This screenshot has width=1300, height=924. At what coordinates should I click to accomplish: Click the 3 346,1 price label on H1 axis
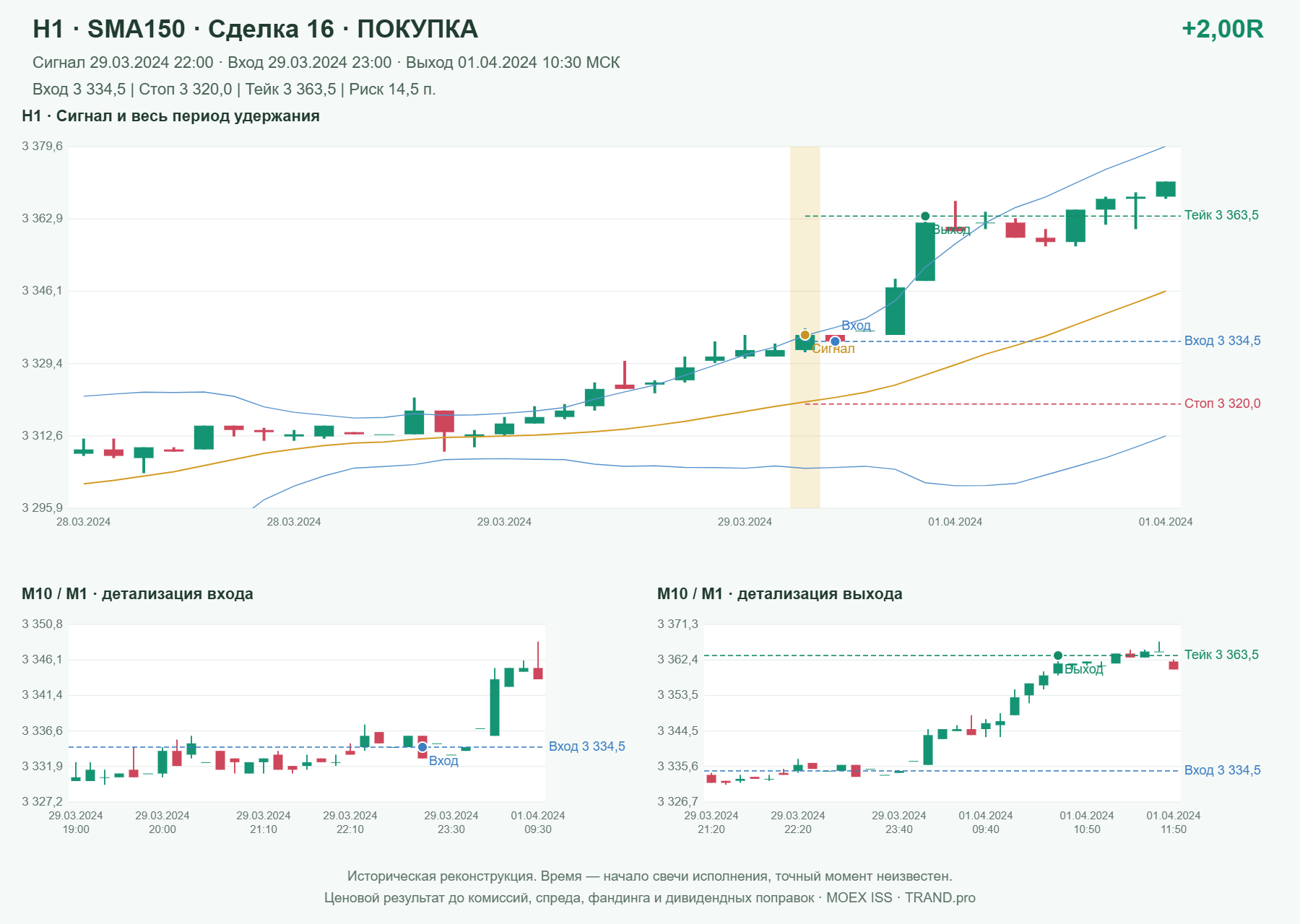42,291
